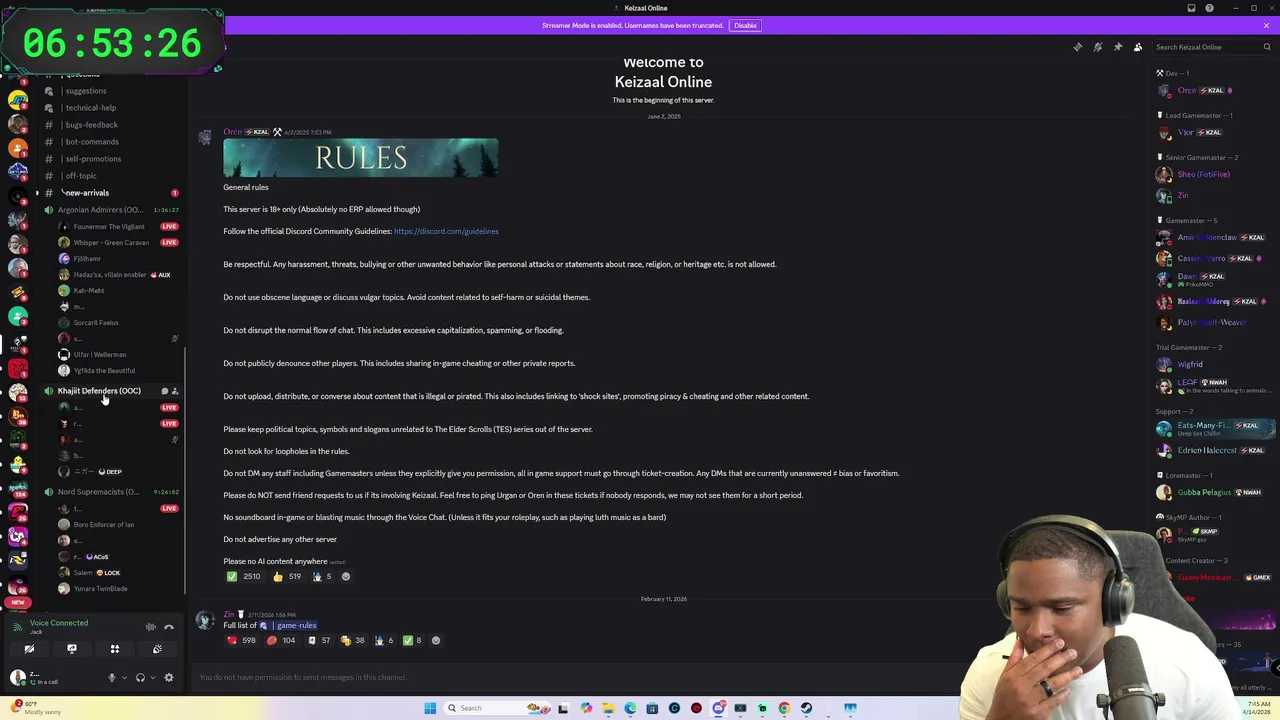
Task: Toggle member list icon in header
Action: 1138,47
